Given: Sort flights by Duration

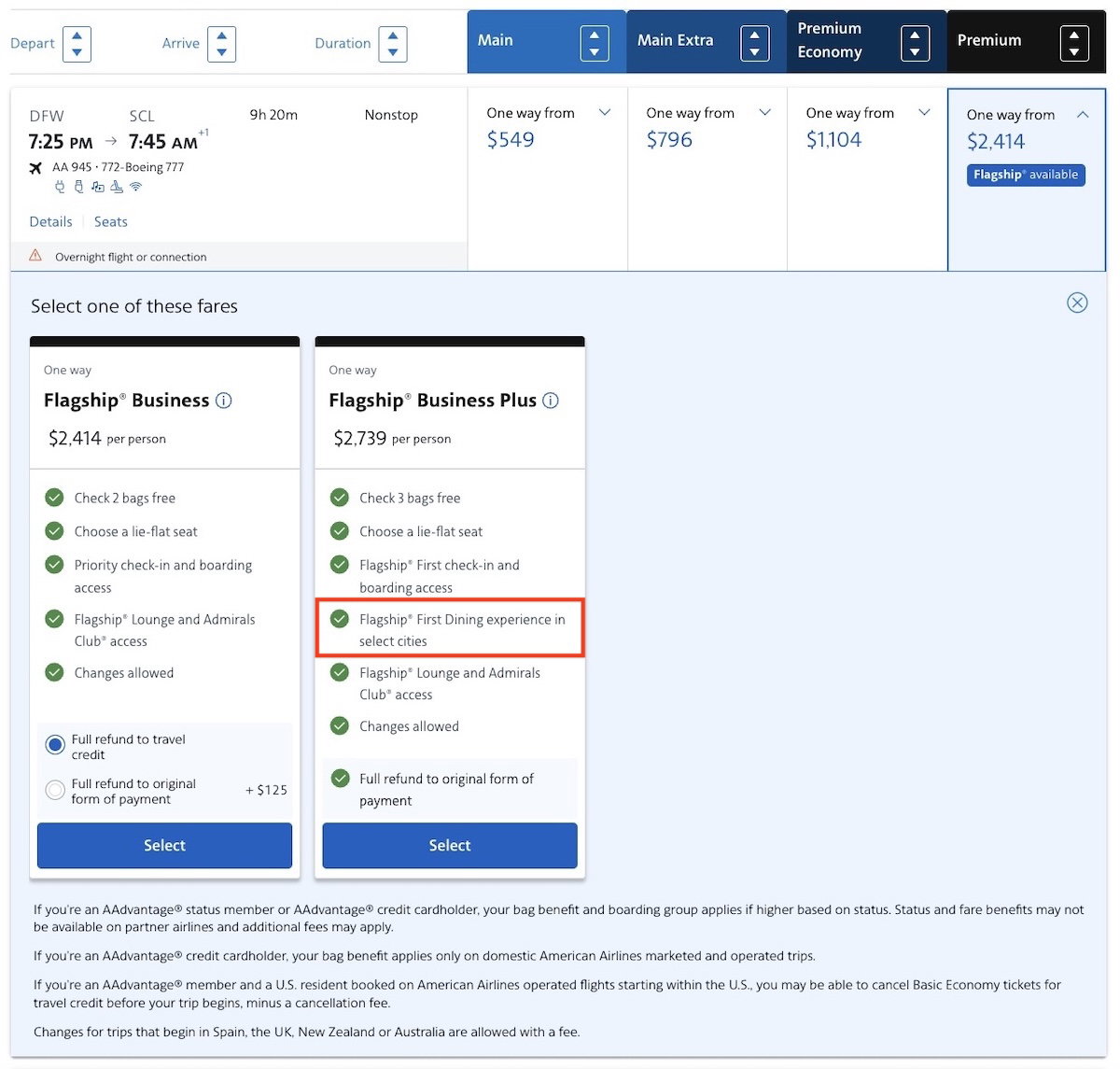Looking at the screenshot, I should [393, 44].
